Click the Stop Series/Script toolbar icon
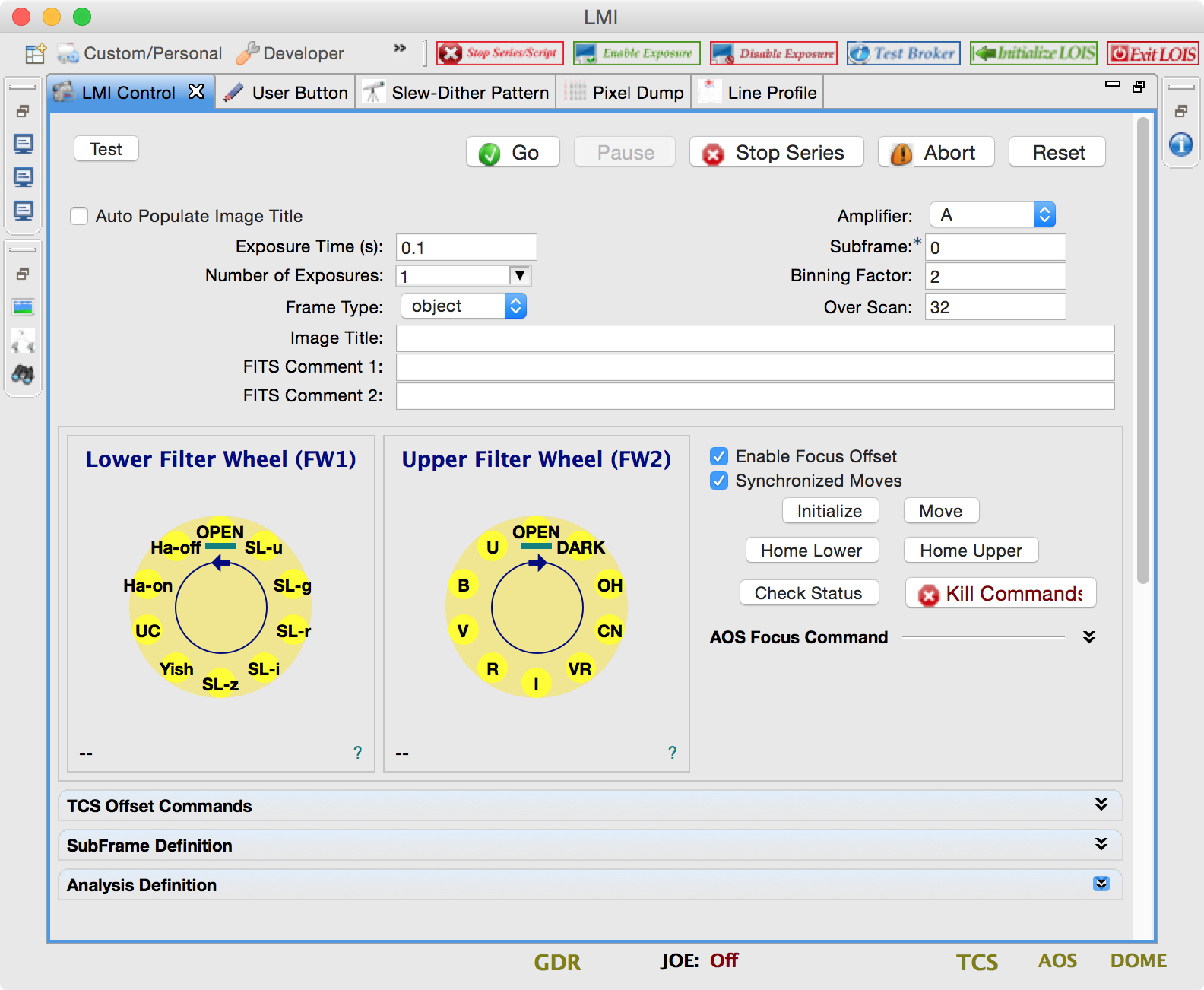Screen dimensions: 1204x990 click(x=499, y=53)
